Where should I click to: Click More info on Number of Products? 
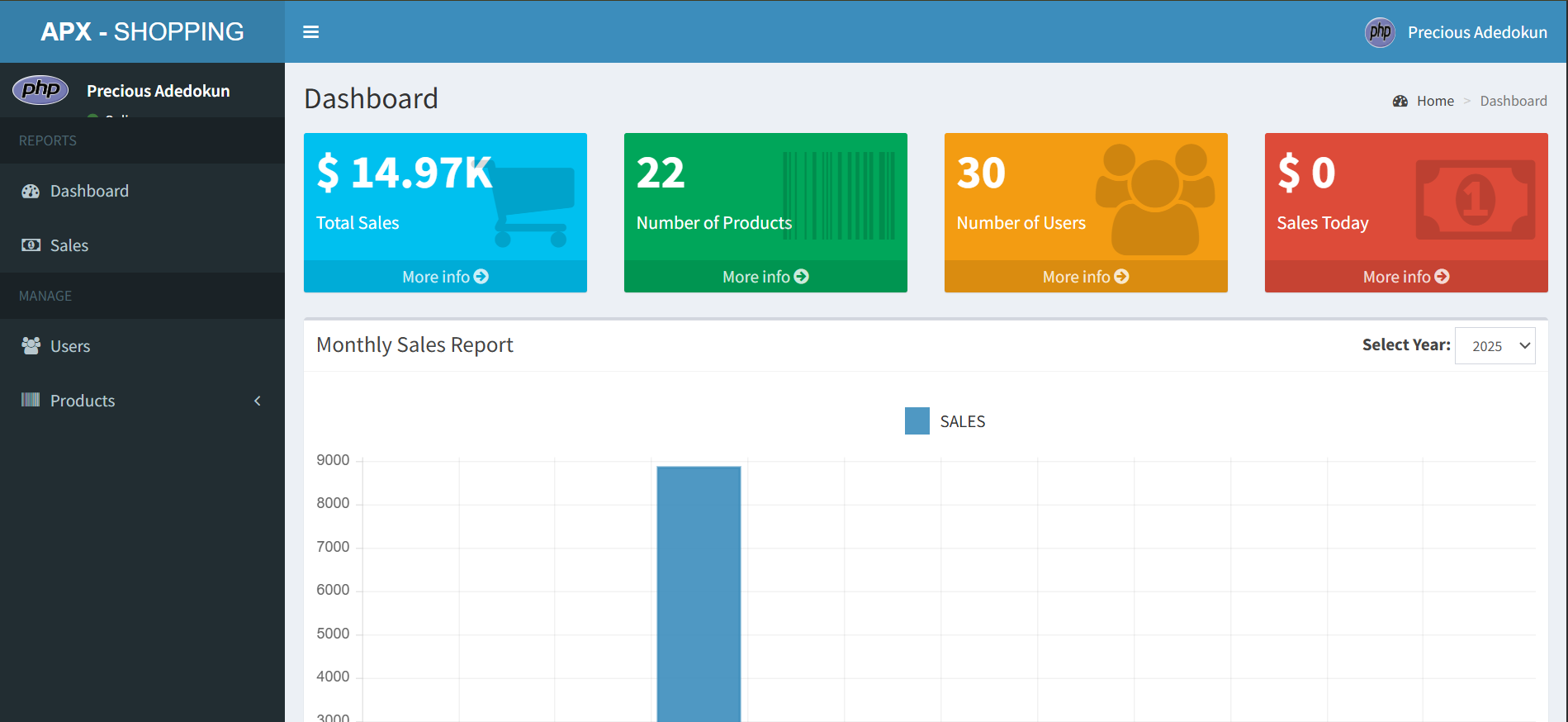click(765, 277)
